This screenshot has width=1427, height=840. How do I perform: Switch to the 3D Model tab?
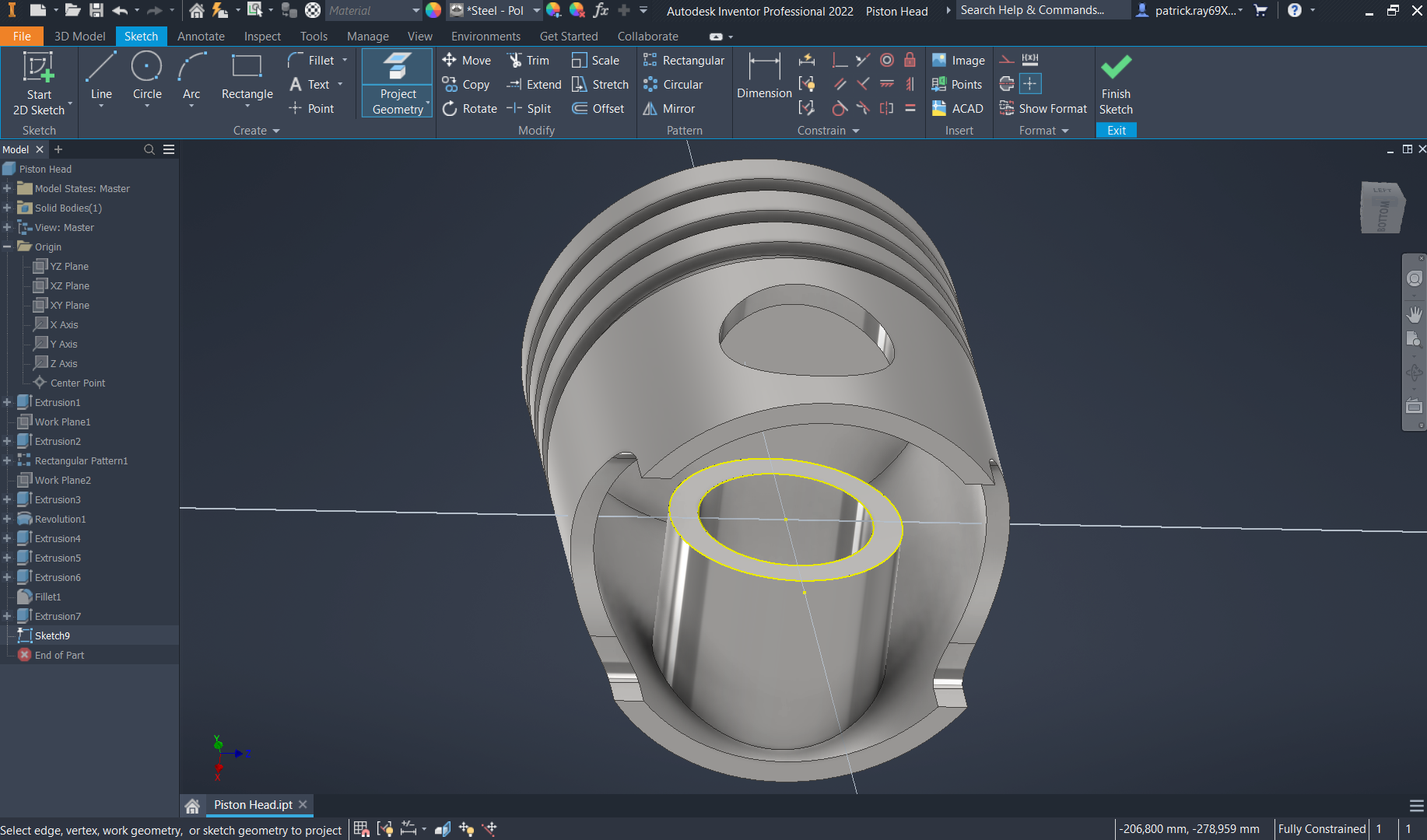pyautogui.click(x=79, y=36)
